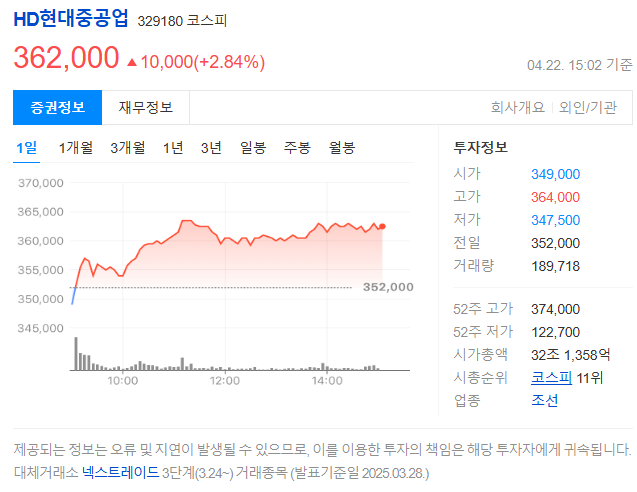637x492 pixels.
Task: View the 월봉 monthly candle chart
Action: click(342, 147)
